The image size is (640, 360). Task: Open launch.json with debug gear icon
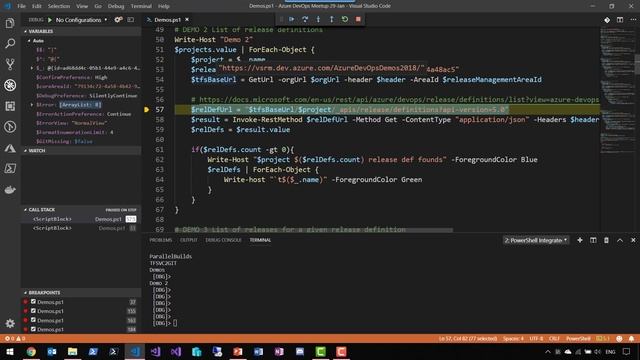click(x=118, y=20)
